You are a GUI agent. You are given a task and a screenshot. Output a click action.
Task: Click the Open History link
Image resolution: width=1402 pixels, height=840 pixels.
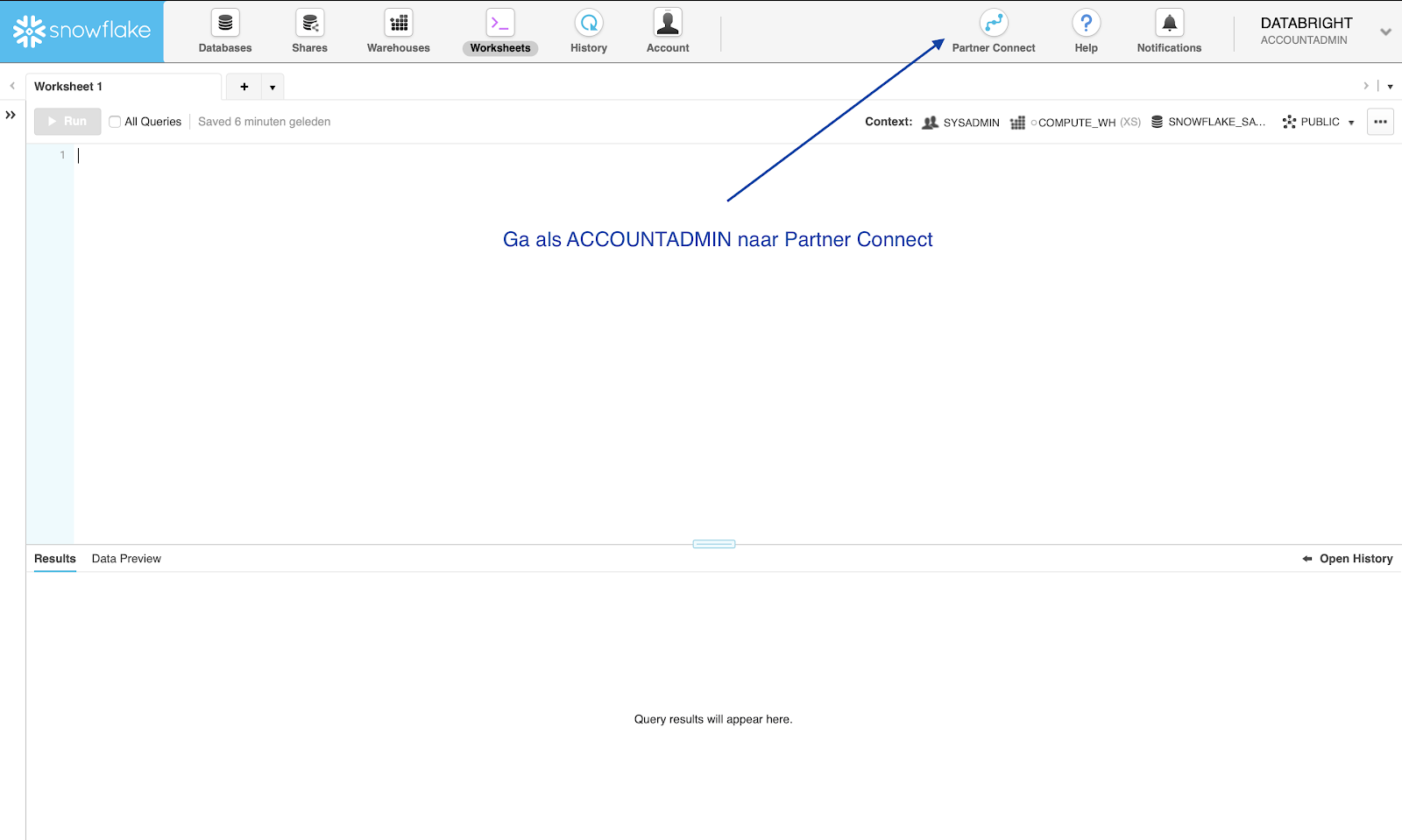pos(1348,559)
